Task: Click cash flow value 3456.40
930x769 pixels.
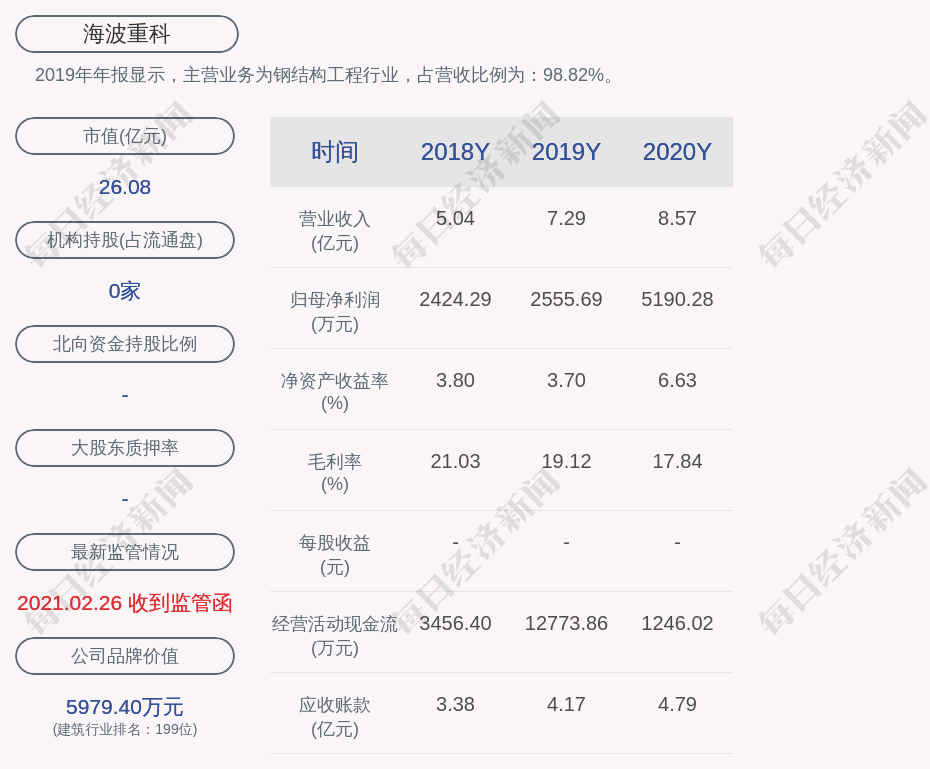Action: (x=456, y=623)
